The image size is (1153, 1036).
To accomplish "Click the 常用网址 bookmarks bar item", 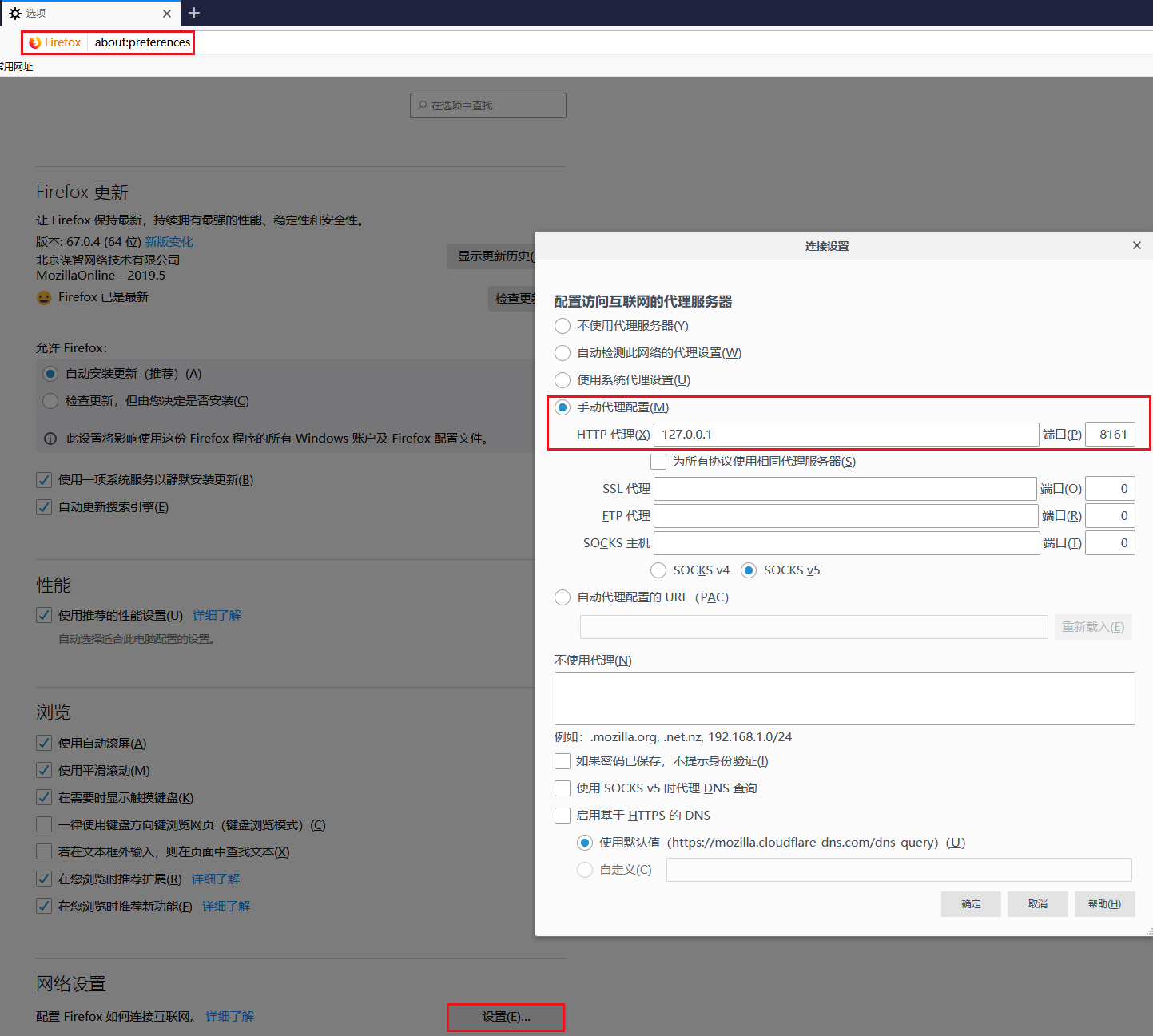I will pyautogui.click(x=17, y=67).
